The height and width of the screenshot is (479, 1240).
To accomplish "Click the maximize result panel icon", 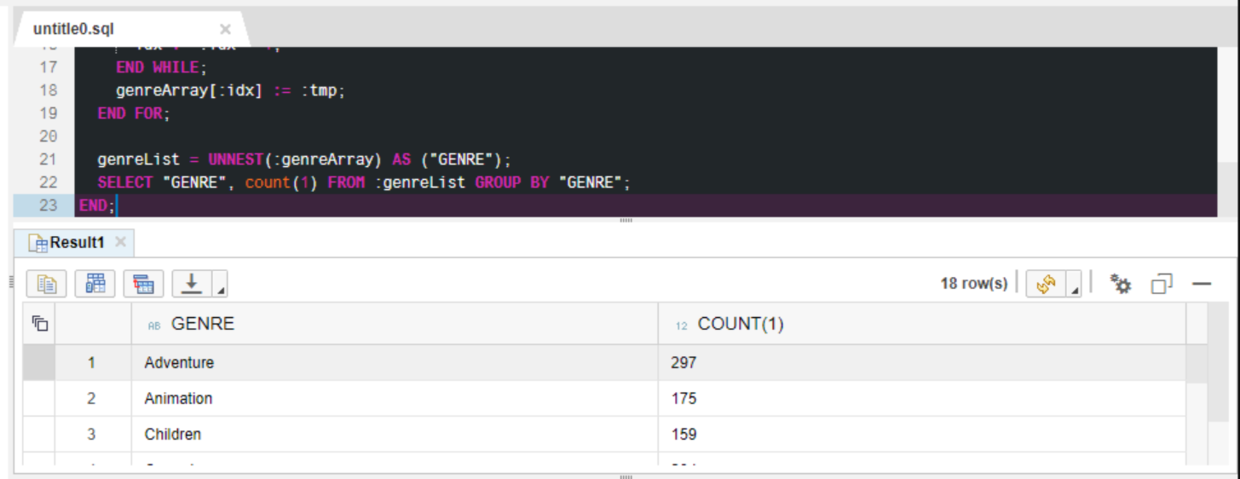I will point(1160,284).
